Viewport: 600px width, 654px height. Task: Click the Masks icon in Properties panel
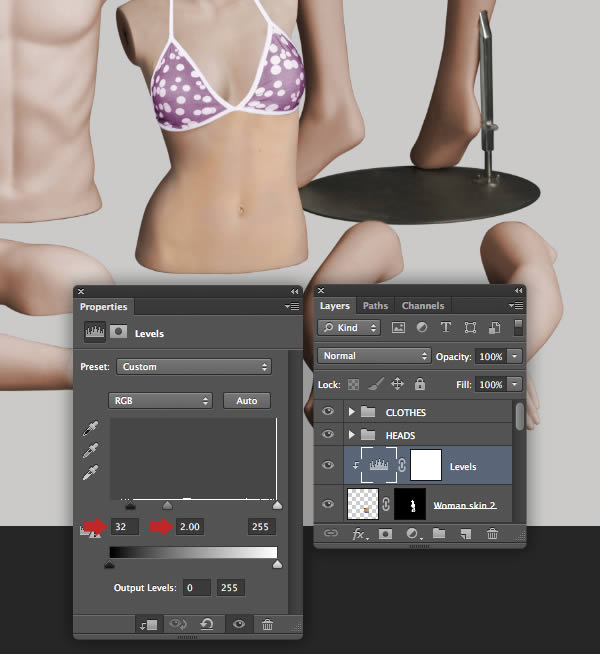tap(118, 333)
